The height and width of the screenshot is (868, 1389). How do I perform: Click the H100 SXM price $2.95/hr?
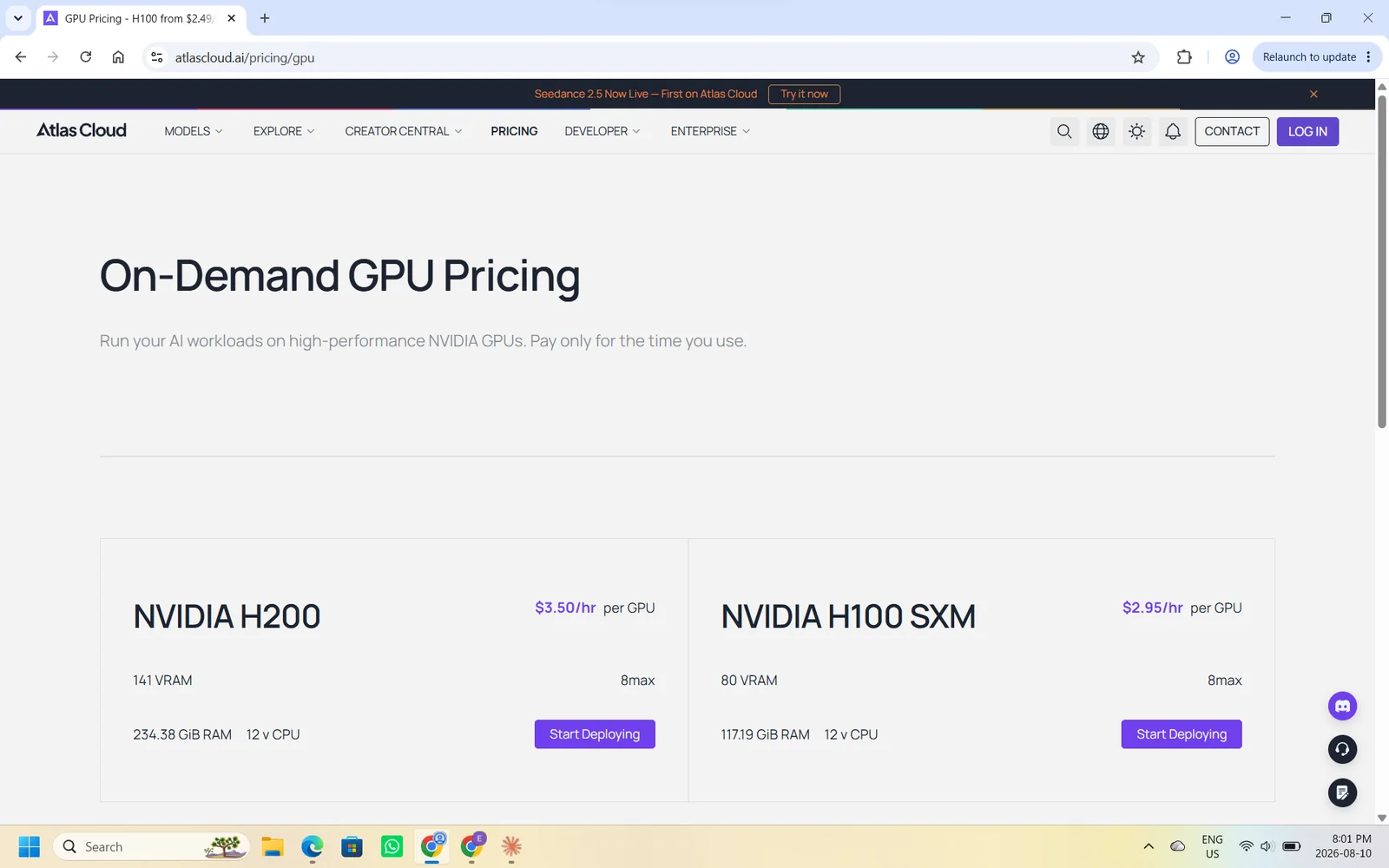click(x=1152, y=608)
